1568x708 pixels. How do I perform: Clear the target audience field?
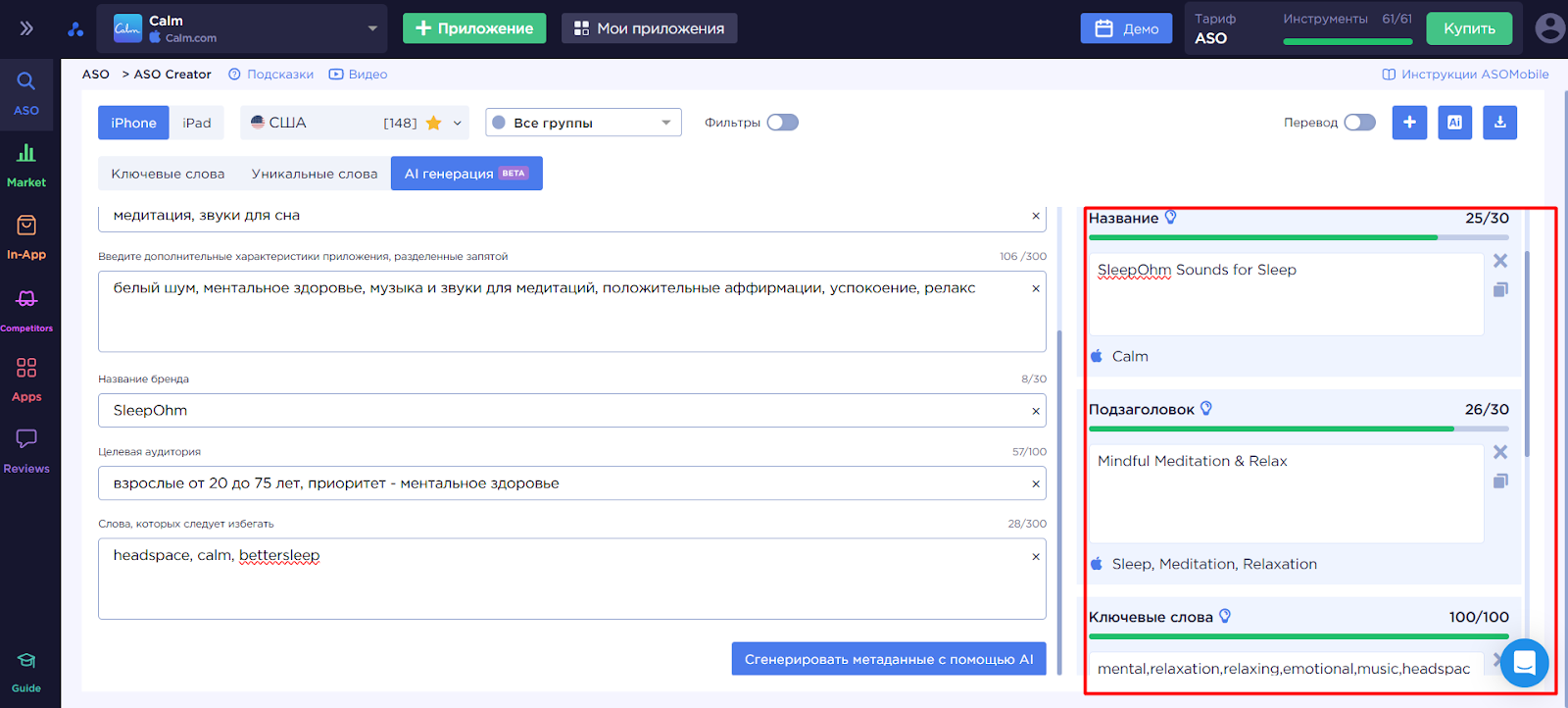[x=1036, y=483]
